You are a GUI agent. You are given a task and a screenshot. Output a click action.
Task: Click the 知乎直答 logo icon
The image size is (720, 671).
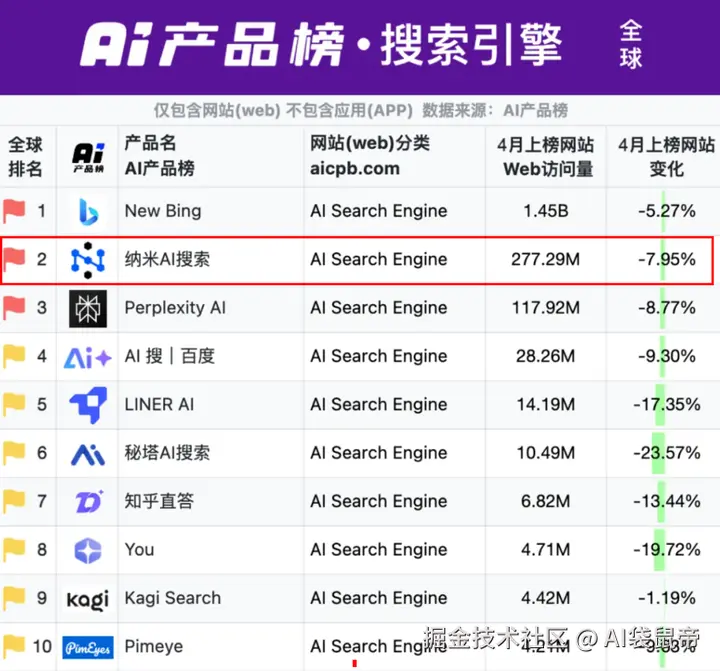click(x=89, y=502)
